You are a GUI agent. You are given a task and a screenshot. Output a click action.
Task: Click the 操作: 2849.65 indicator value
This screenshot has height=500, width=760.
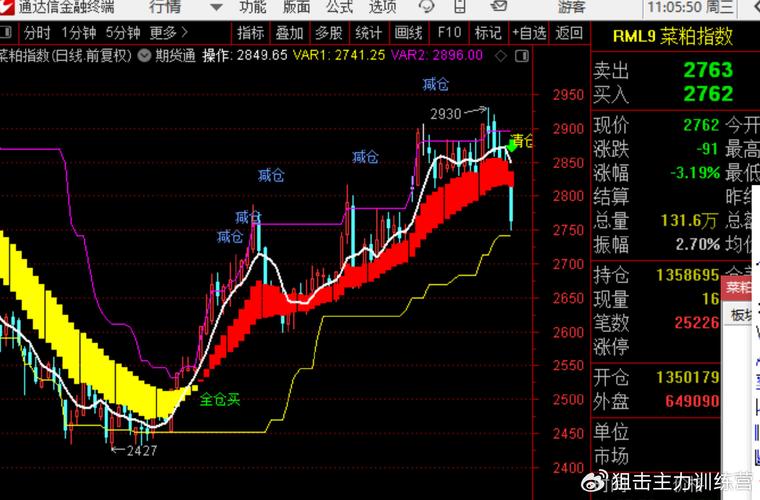[x=245, y=55]
